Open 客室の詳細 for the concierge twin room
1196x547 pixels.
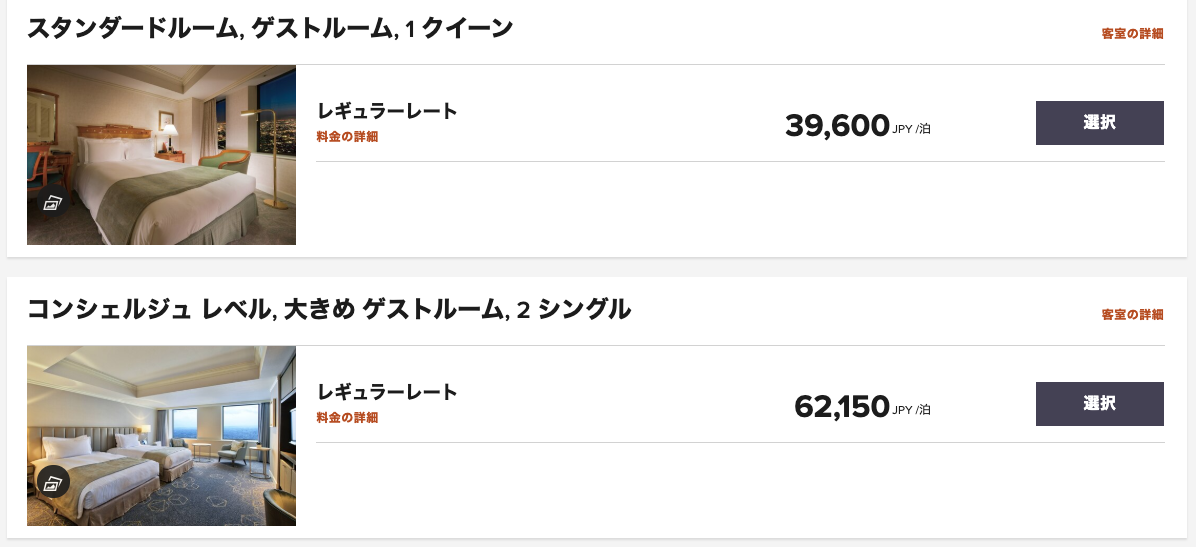tap(1132, 314)
